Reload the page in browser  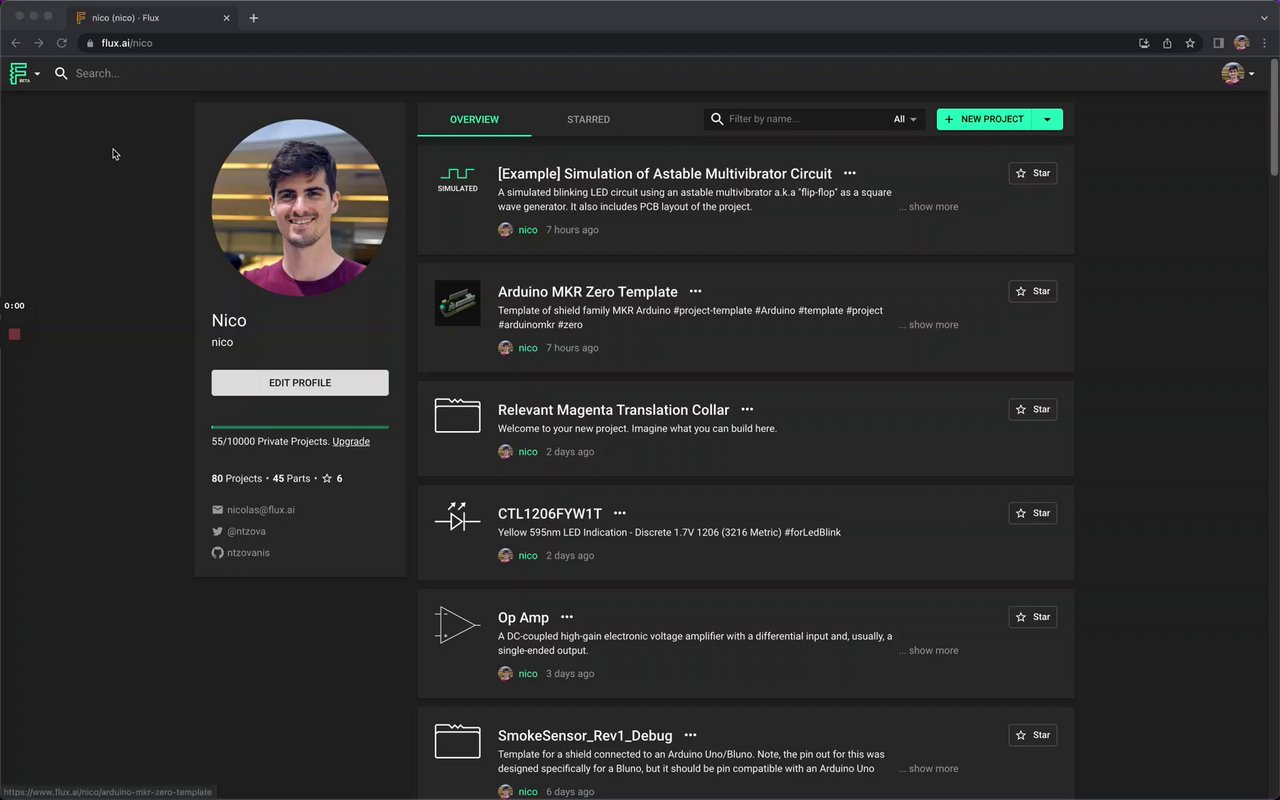tap(62, 43)
